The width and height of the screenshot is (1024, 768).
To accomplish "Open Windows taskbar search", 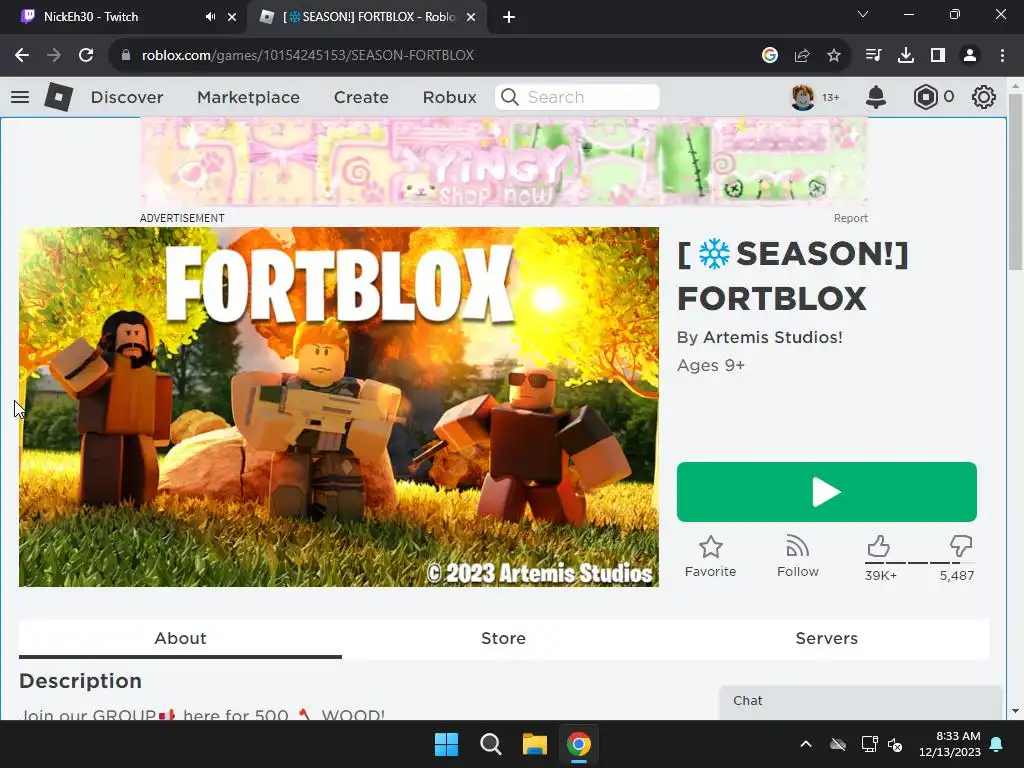I will click(490, 744).
